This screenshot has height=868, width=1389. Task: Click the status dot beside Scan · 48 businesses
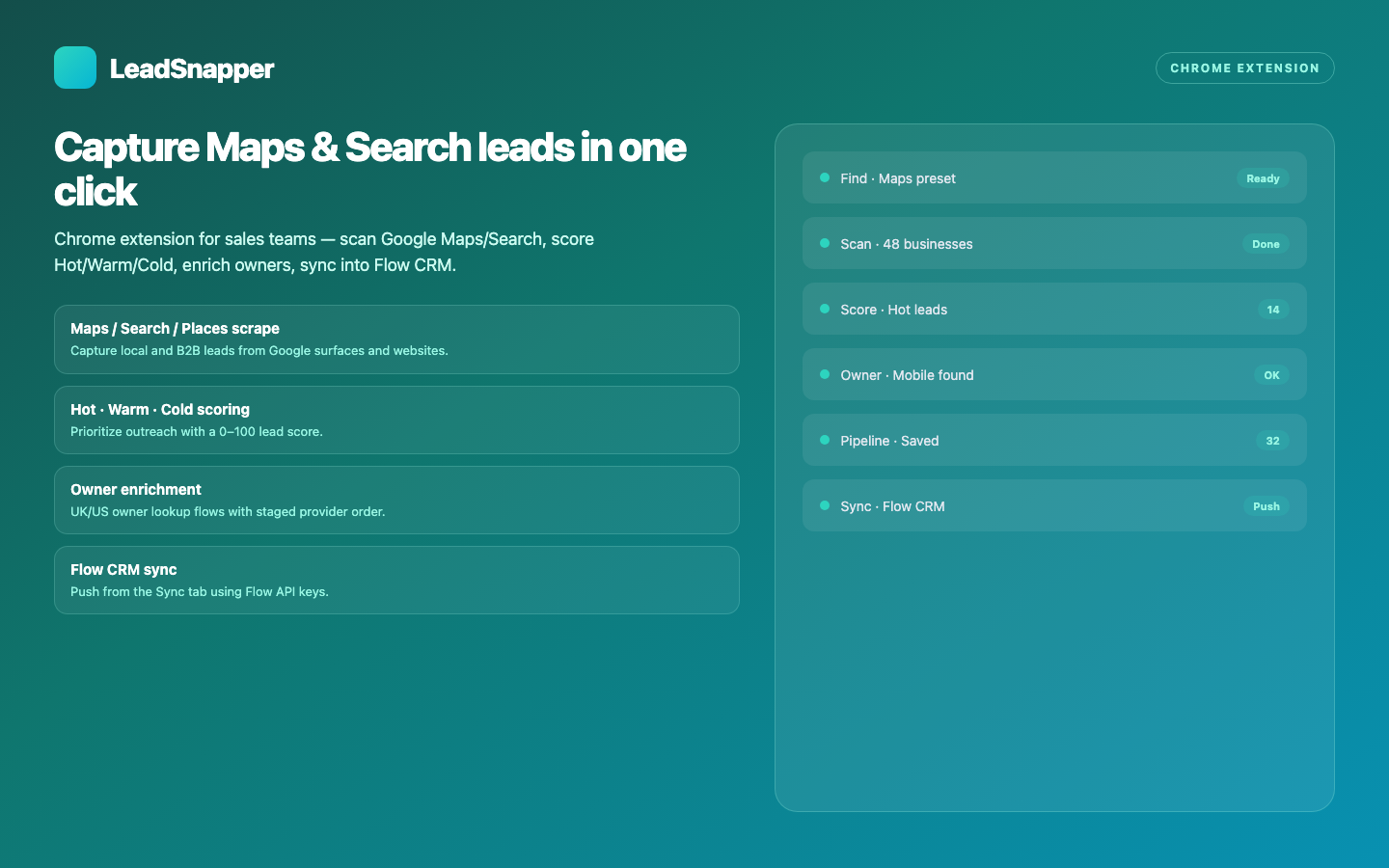click(825, 243)
